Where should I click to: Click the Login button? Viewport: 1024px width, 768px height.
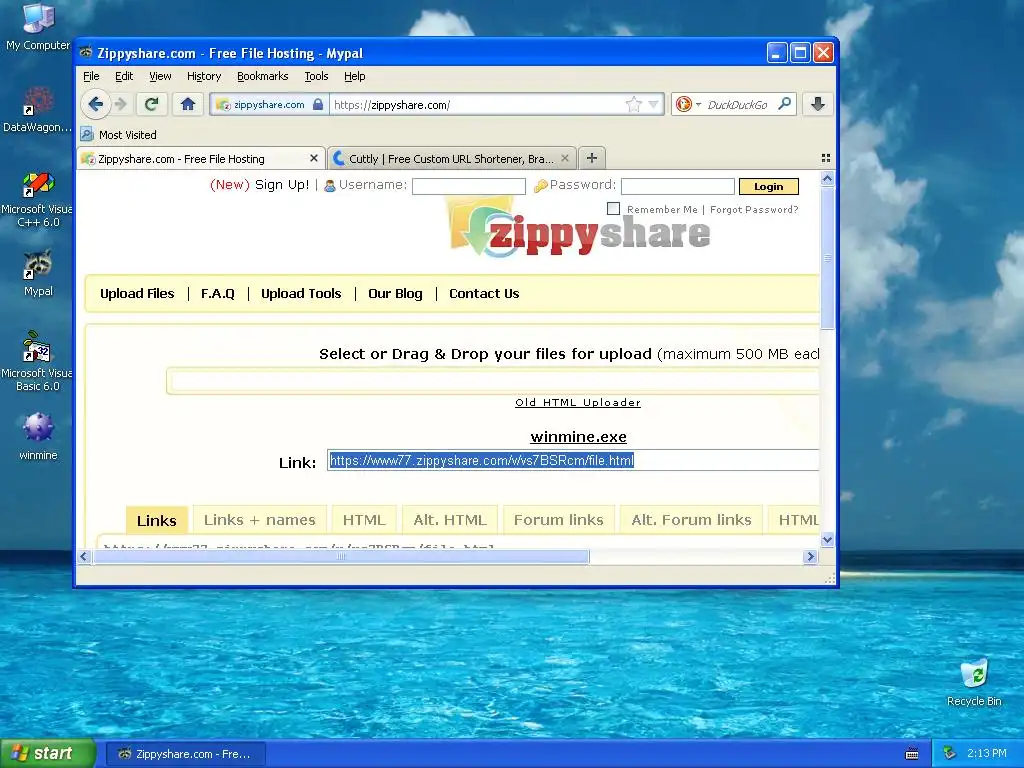(769, 187)
